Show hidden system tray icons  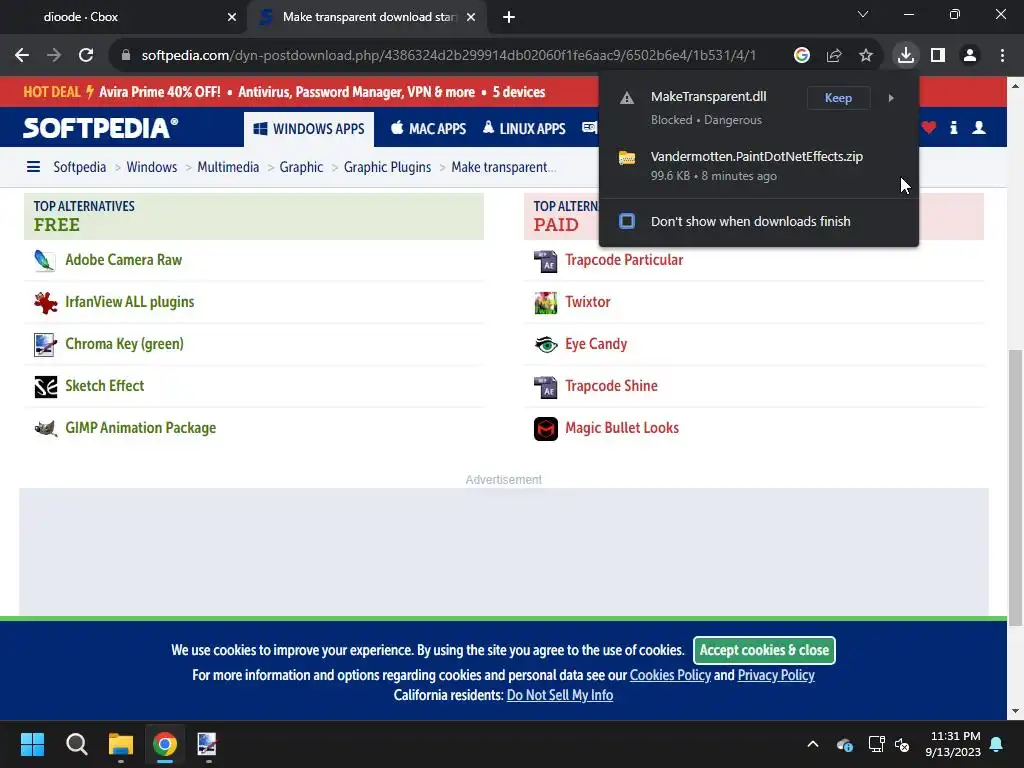coord(813,744)
